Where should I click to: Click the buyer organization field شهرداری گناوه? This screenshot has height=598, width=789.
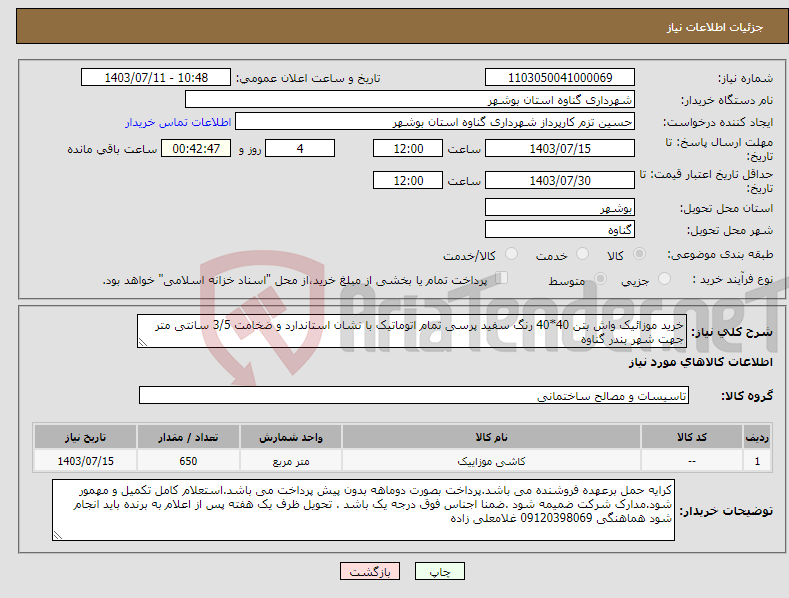click(410, 100)
